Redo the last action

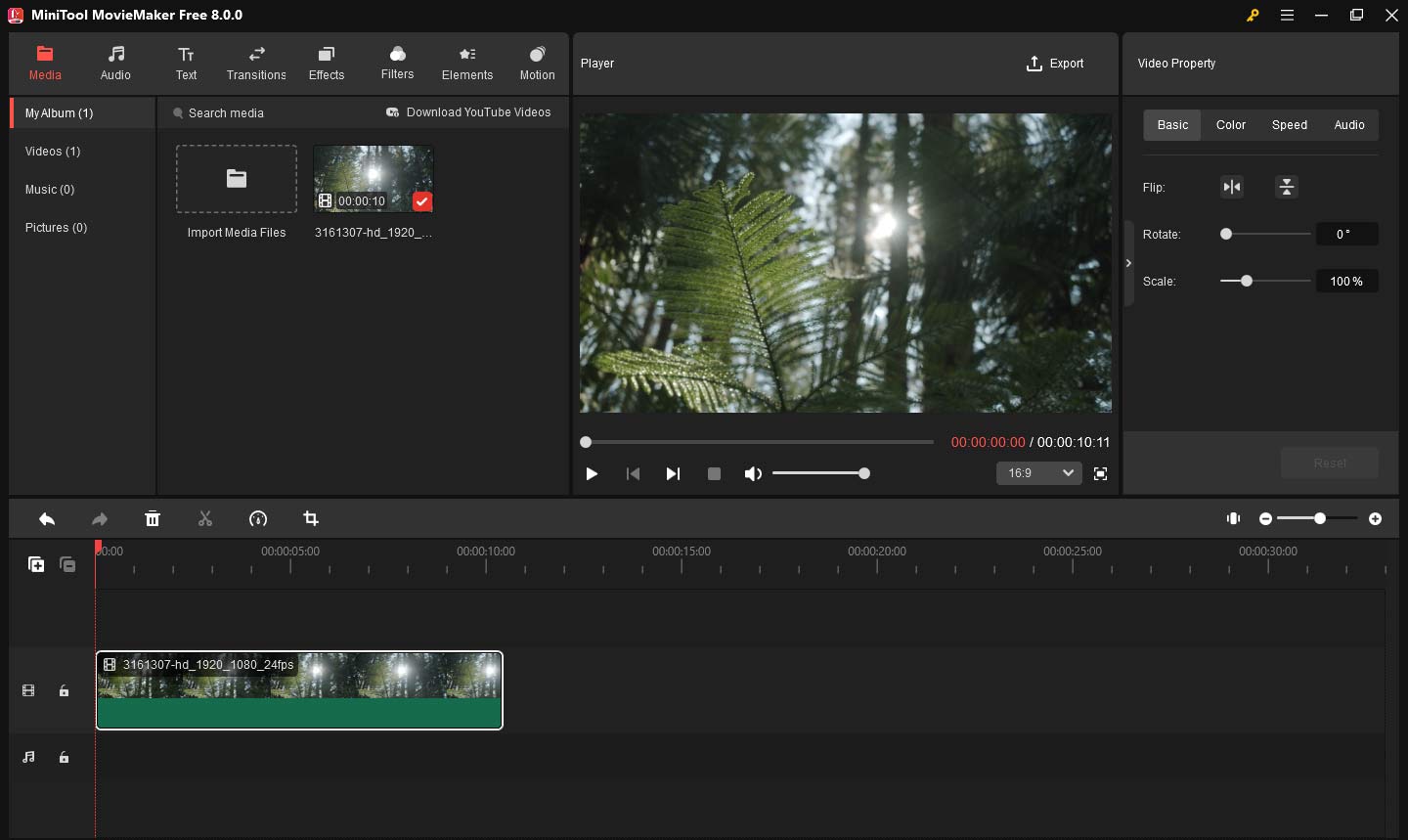100,519
